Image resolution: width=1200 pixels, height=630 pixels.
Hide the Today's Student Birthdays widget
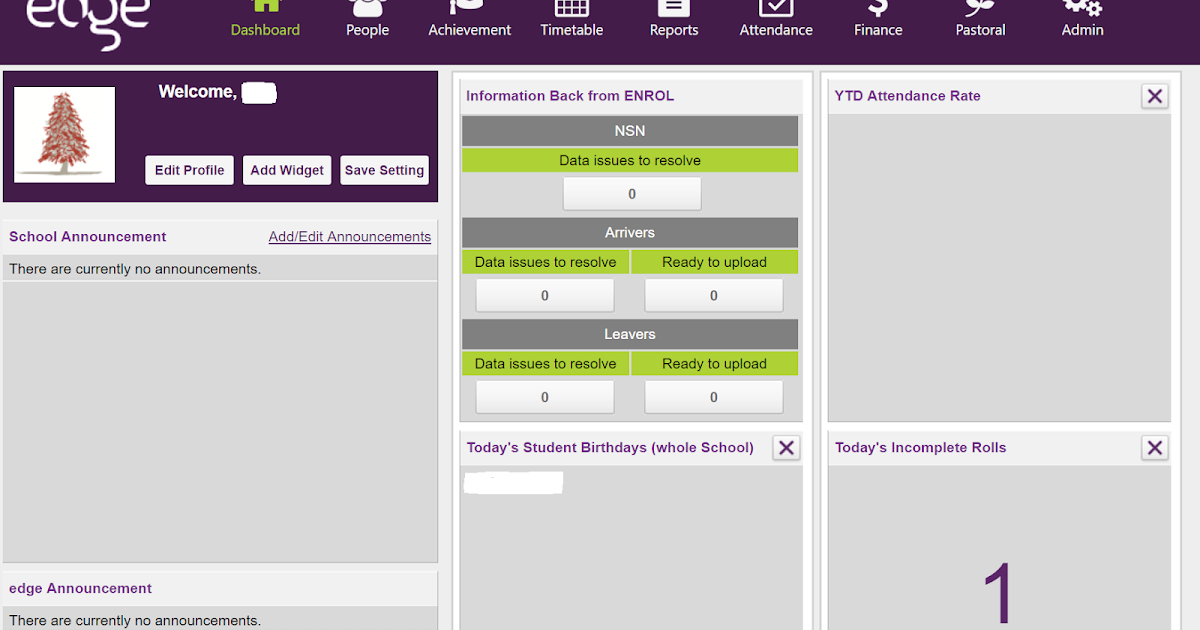tap(786, 448)
